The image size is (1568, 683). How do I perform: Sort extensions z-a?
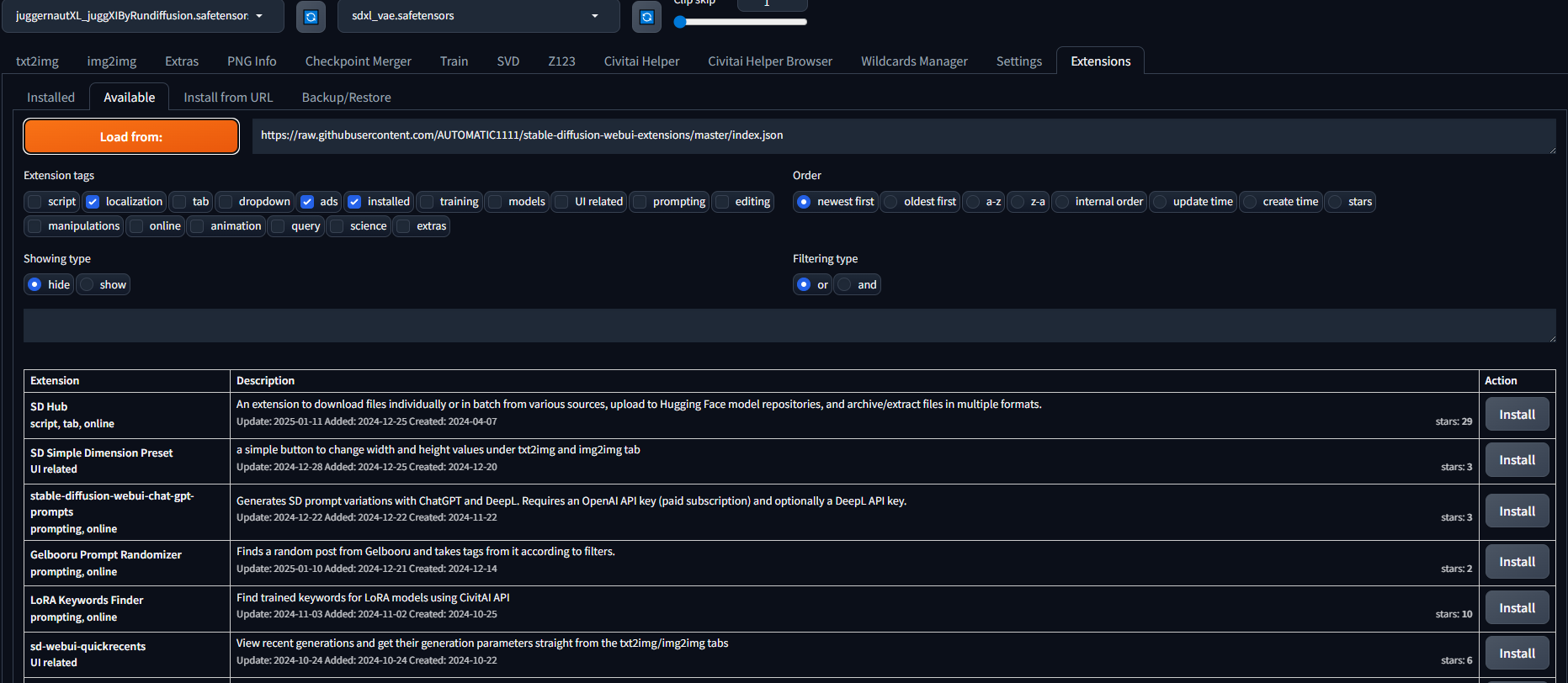pyautogui.click(x=1018, y=202)
